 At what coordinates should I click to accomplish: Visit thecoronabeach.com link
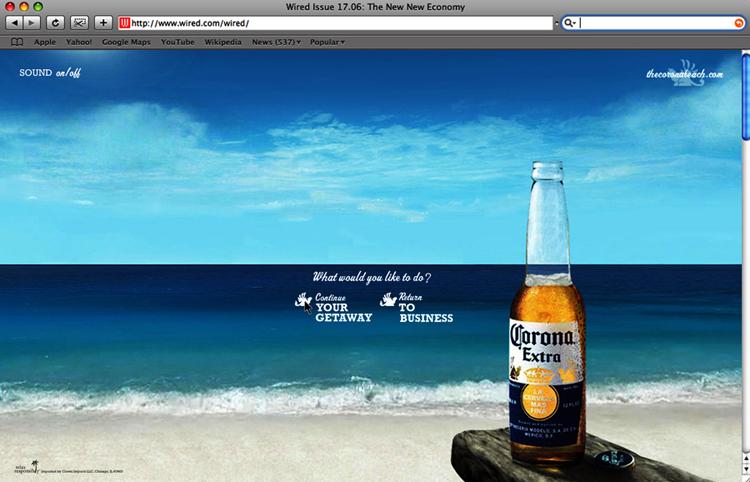click(684, 74)
